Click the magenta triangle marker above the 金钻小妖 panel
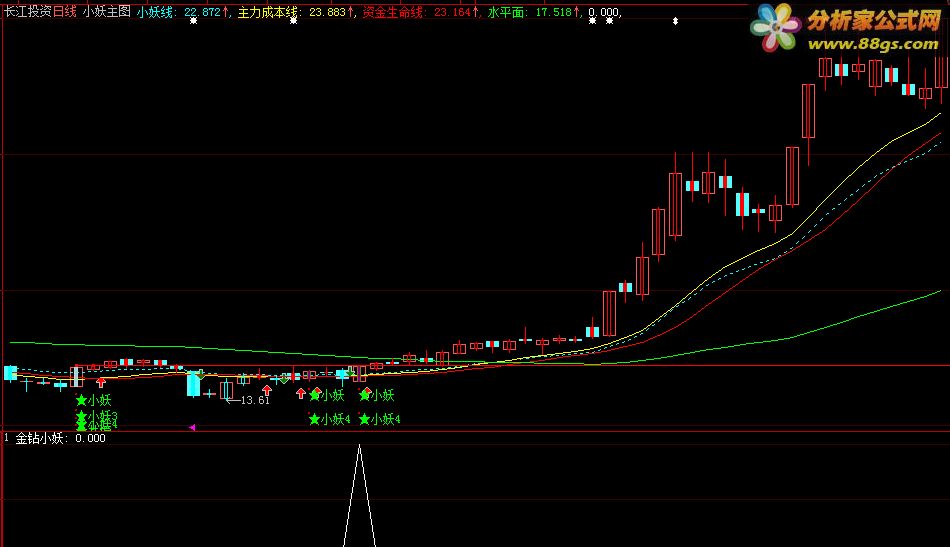This screenshot has width=950, height=547. (192, 428)
